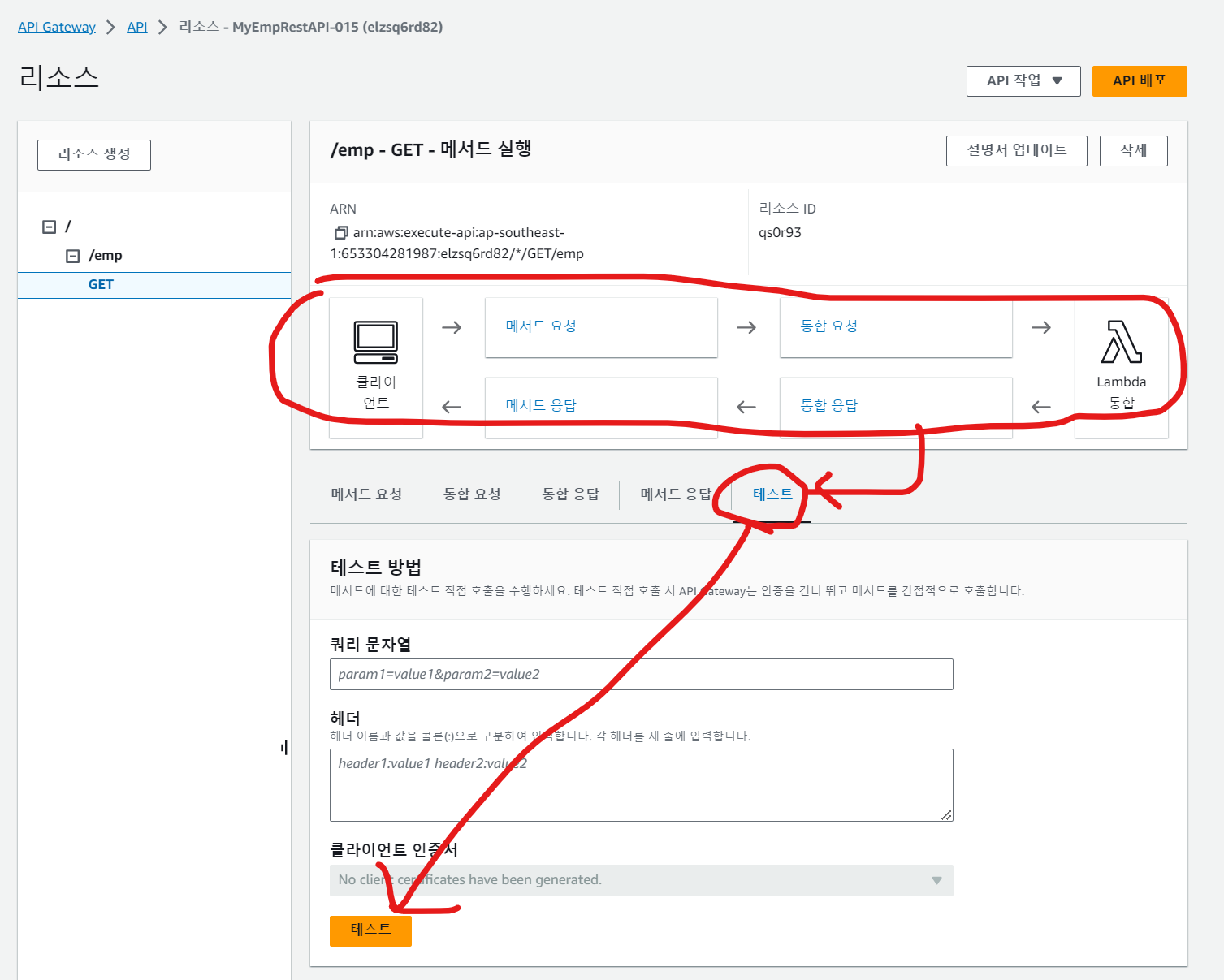Click the 리소스 생성 button

coord(94,154)
